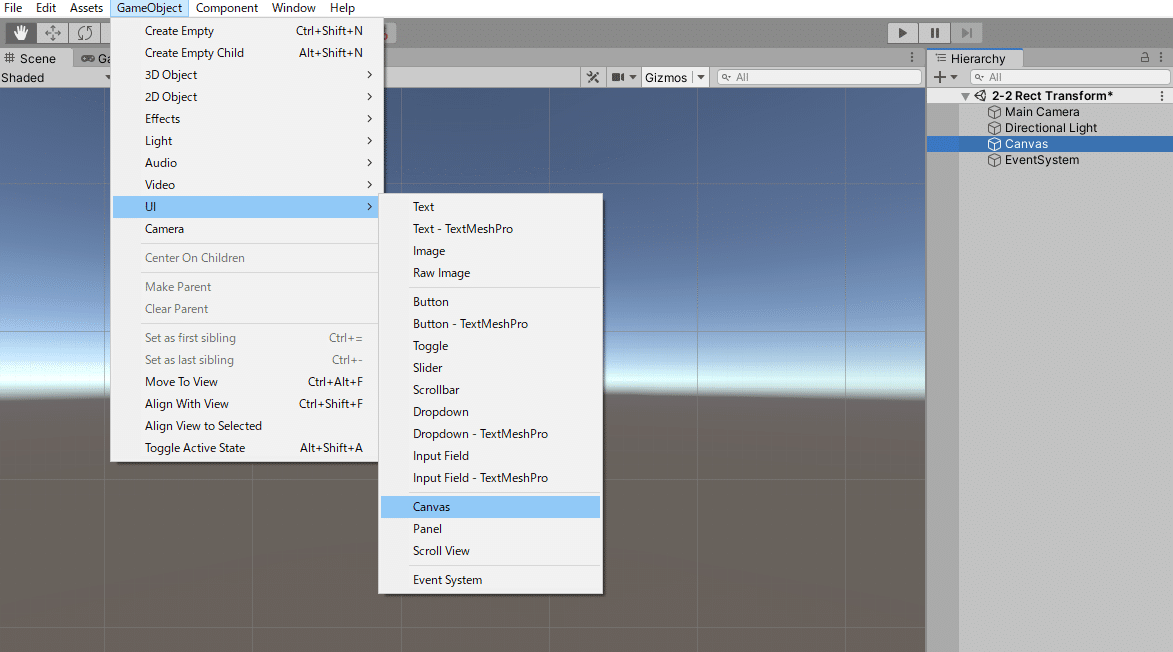Image resolution: width=1173 pixels, height=652 pixels.
Task: Close the GameObject menu
Action: coord(149,8)
